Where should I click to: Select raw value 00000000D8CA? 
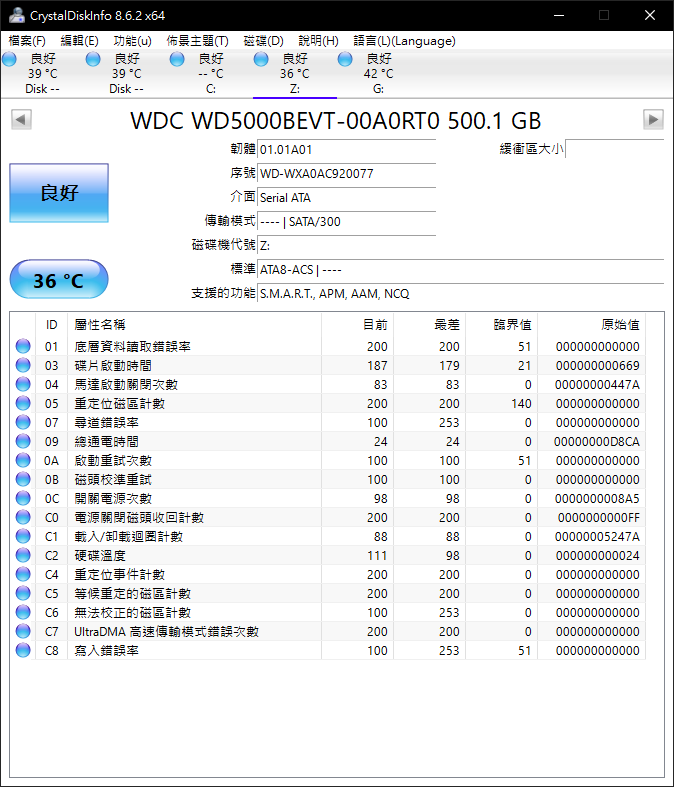tap(597, 442)
